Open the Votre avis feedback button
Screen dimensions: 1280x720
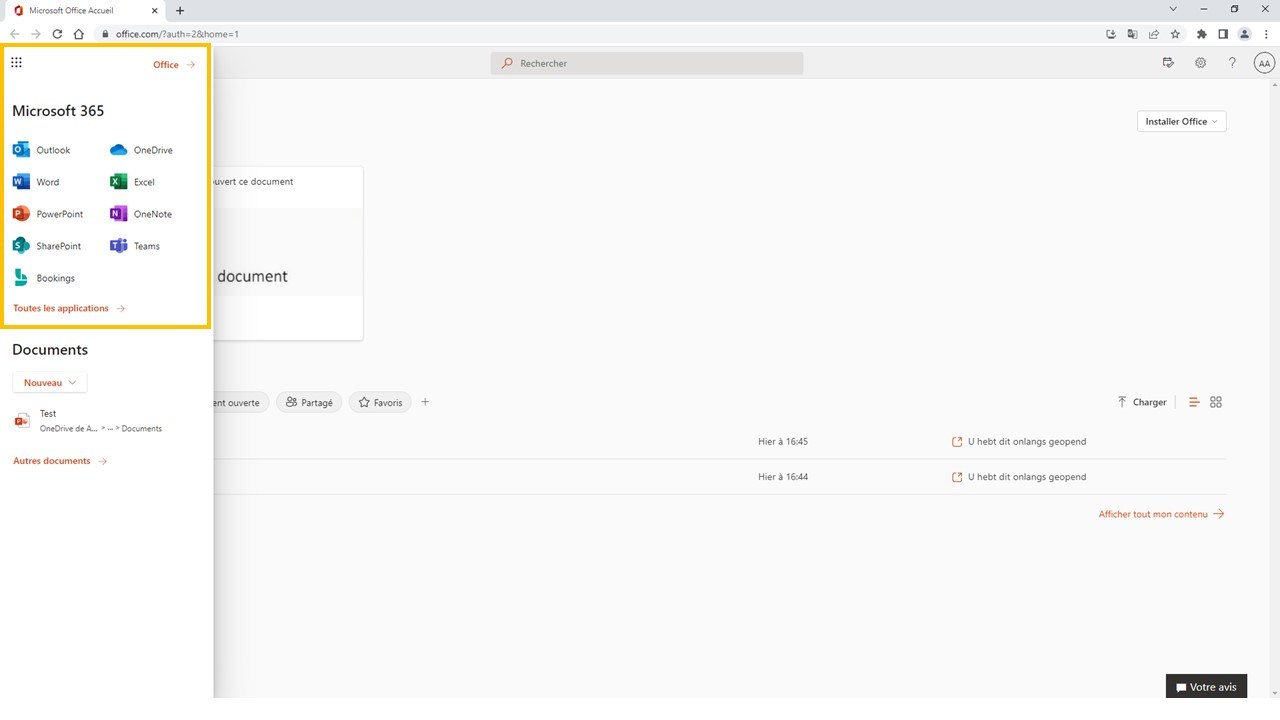[x=1206, y=687]
